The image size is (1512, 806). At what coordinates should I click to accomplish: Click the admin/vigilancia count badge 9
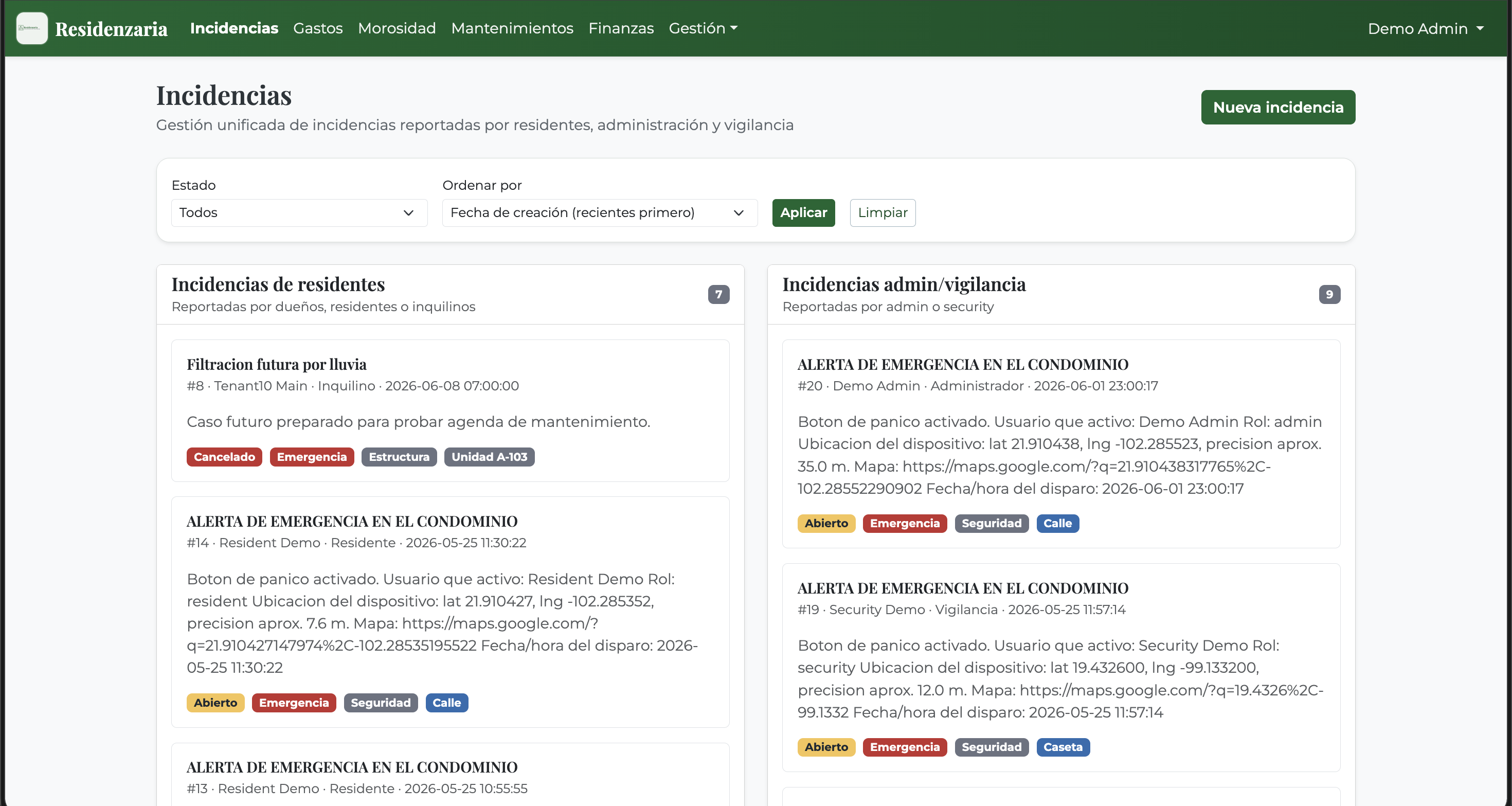(1329, 294)
